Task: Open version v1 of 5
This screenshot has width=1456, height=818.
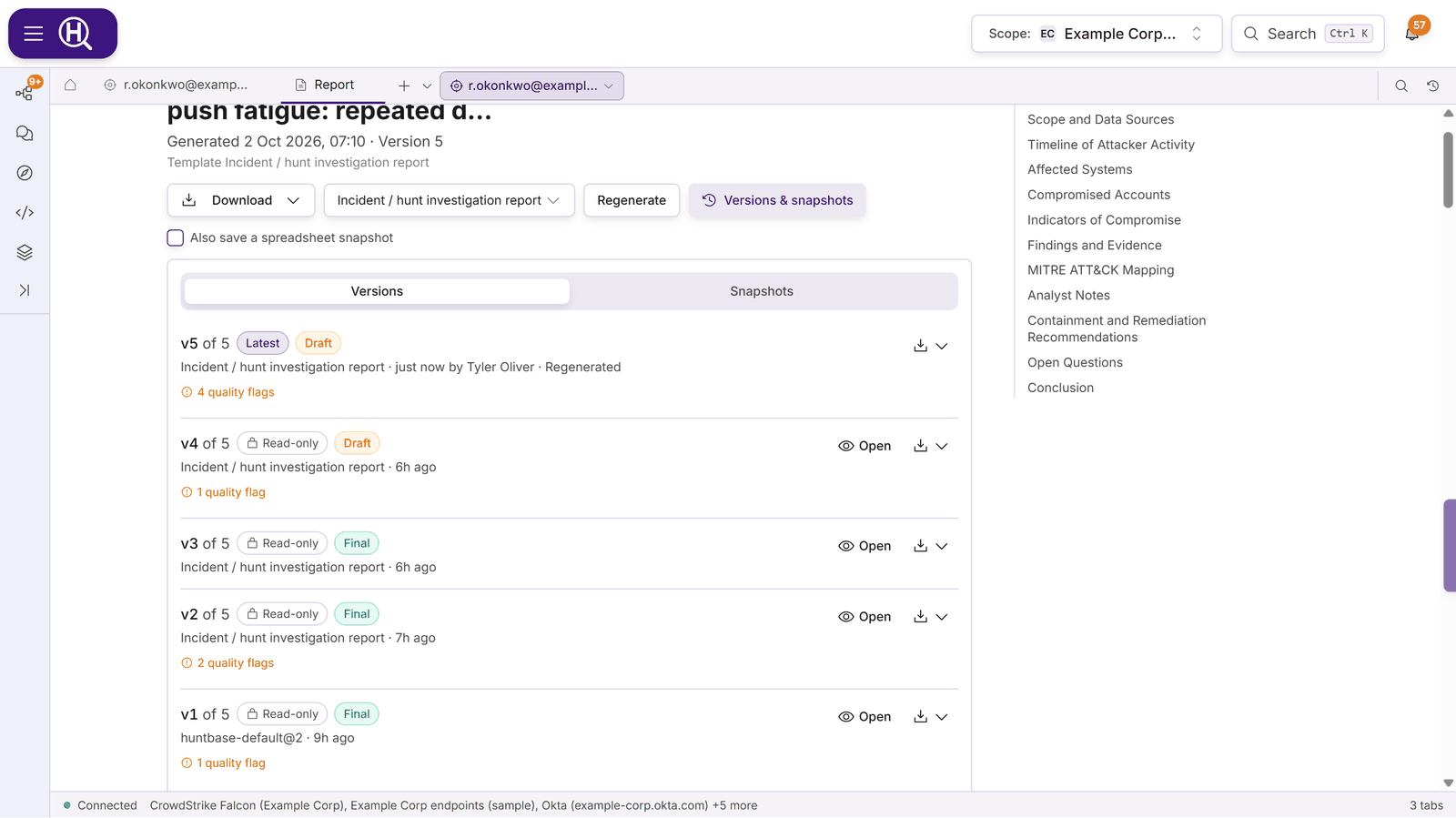Action: point(864,717)
